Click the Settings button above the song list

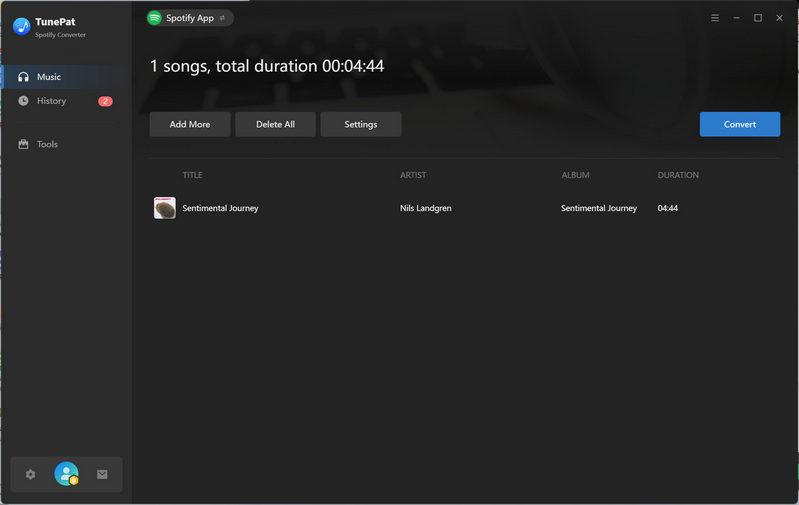click(x=361, y=124)
